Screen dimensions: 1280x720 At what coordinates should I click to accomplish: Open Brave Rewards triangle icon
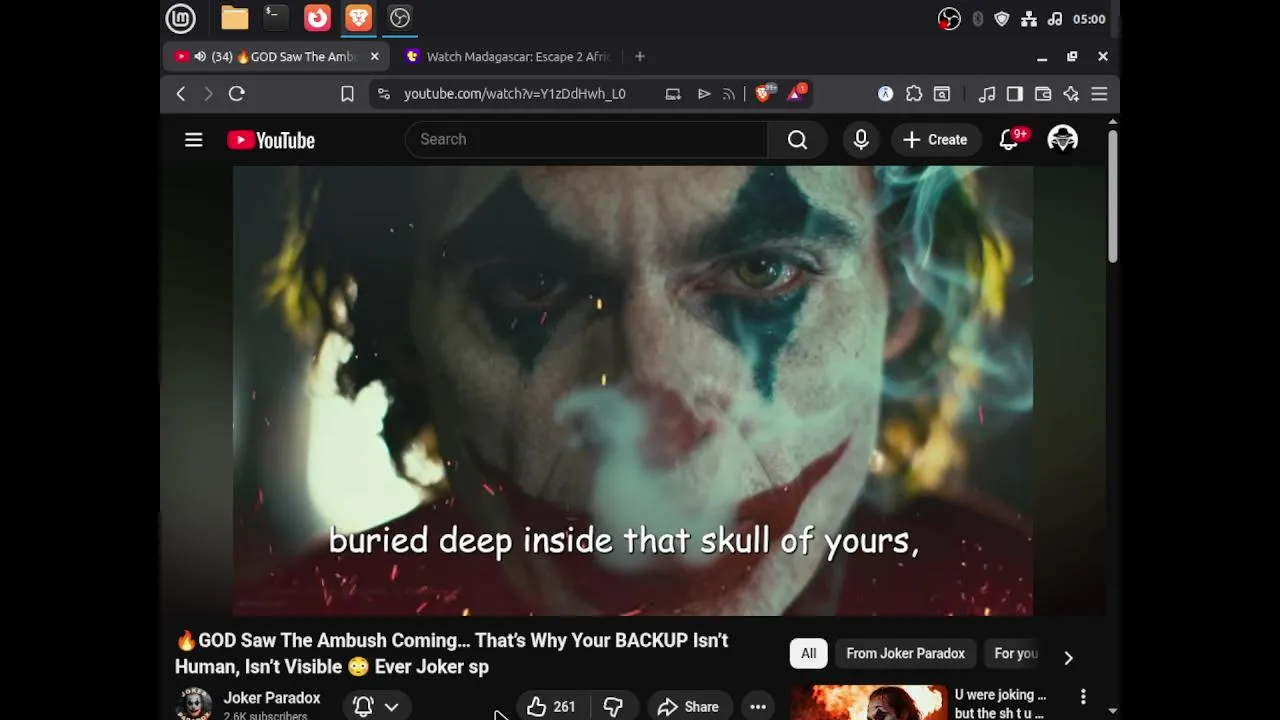click(797, 94)
